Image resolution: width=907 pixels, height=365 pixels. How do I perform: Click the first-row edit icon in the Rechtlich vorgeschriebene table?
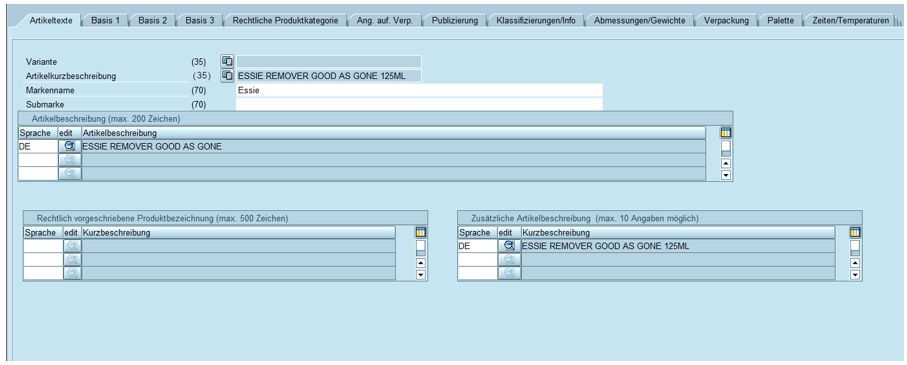point(72,246)
